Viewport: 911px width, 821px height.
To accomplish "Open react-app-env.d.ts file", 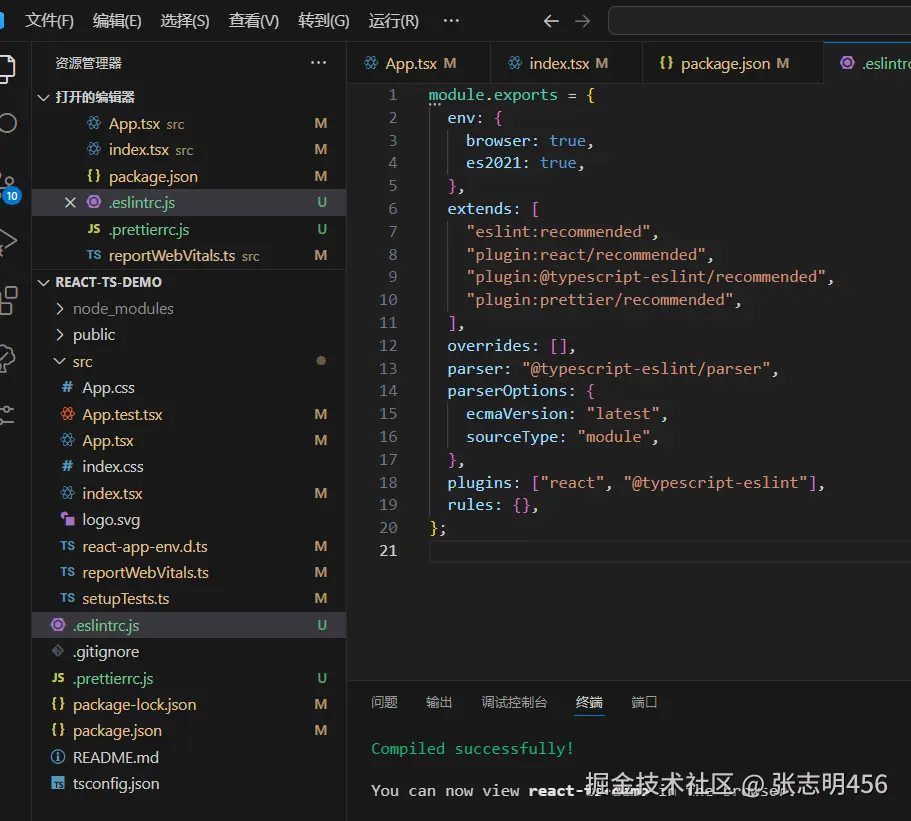I will point(189,546).
